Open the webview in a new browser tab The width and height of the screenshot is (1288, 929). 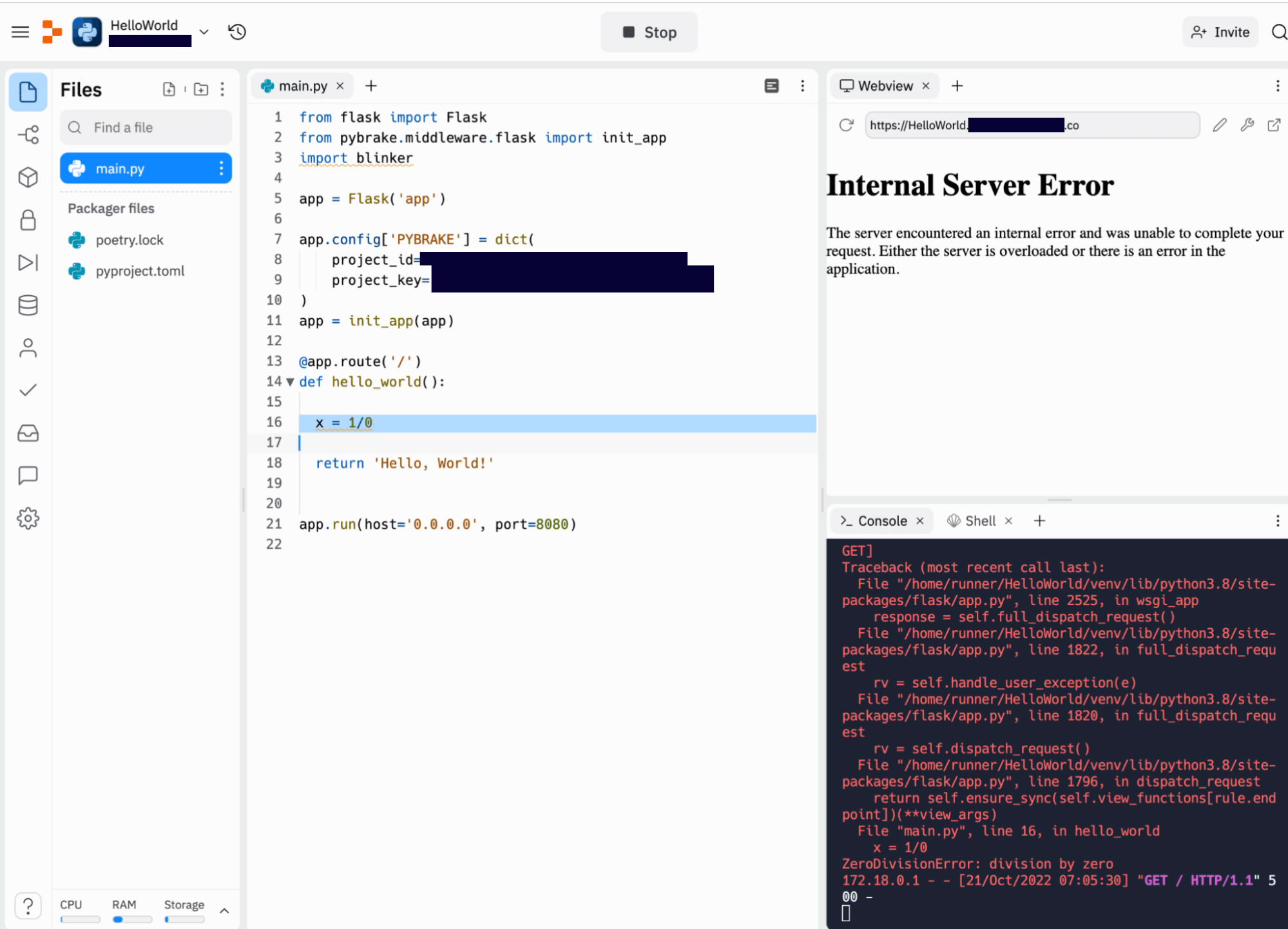[1274, 125]
